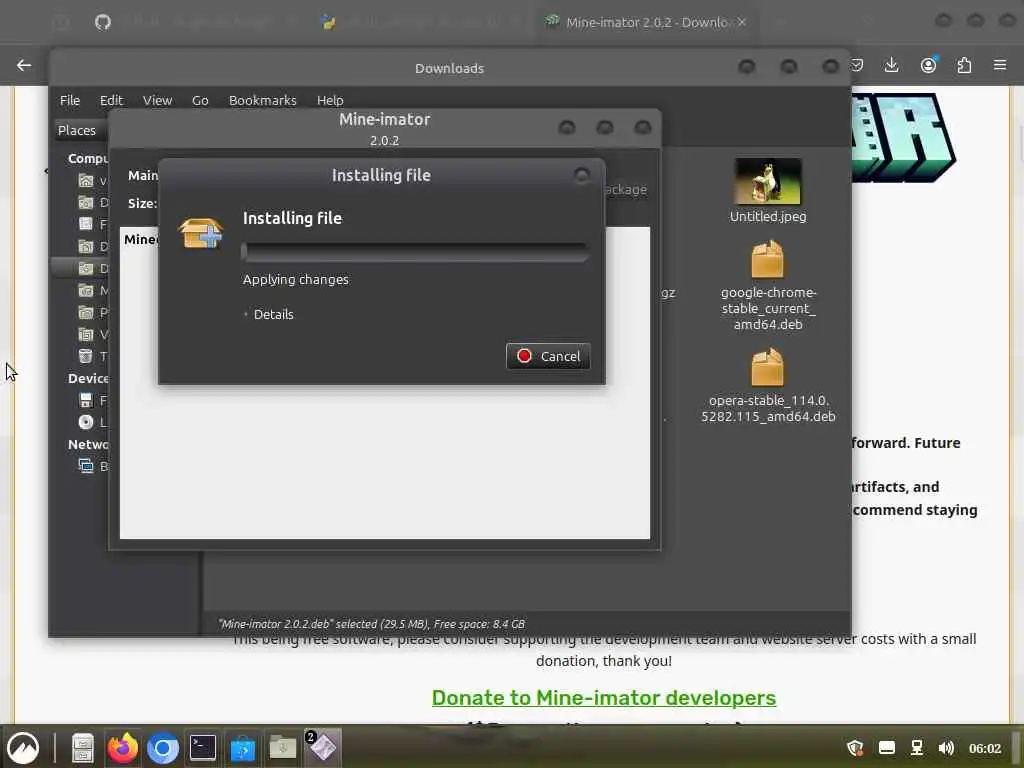Open the Firefox downloads panel
Viewport: 1024px width, 768px height.
(x=891, y=65)
